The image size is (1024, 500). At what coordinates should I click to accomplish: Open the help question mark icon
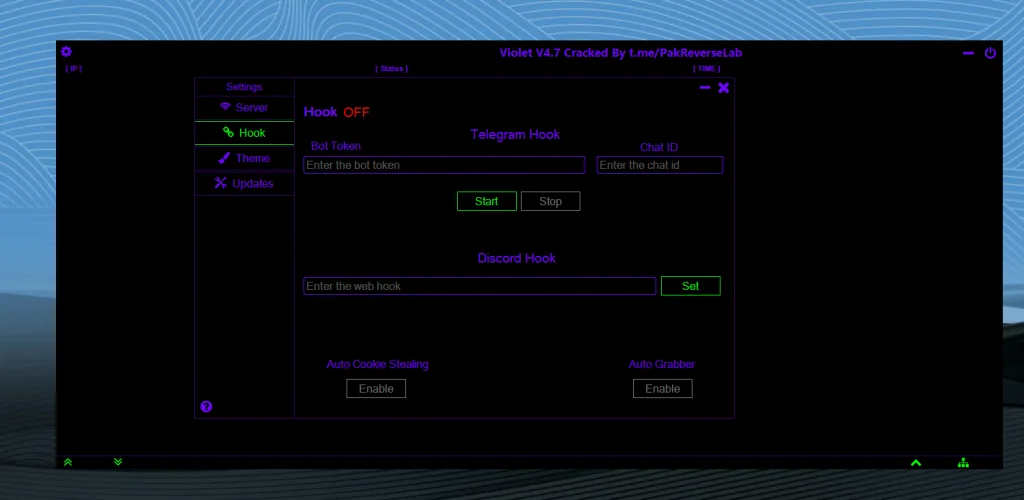206,406
